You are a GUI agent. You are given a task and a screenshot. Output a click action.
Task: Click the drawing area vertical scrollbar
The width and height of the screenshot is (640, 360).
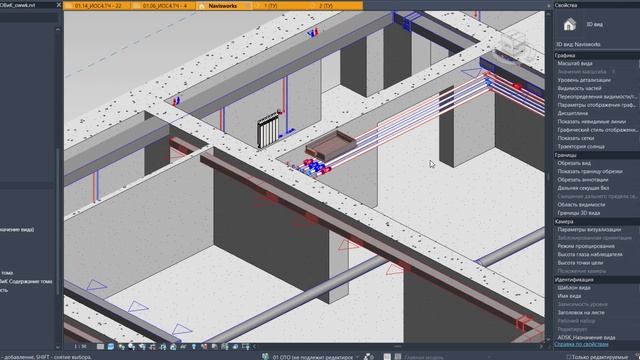coord(549,176)
